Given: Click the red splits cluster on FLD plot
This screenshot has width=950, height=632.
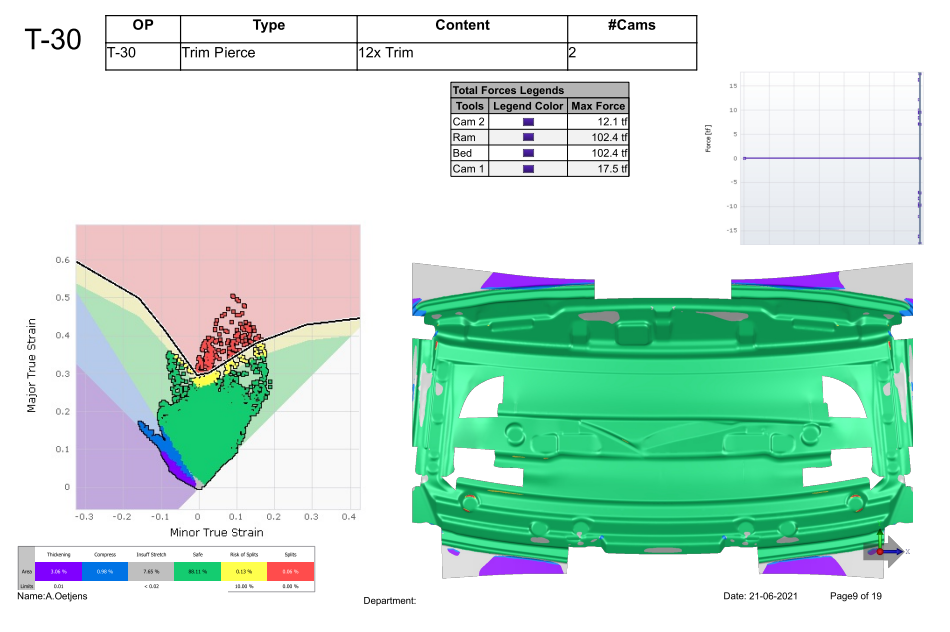Looking at the screenshot, I should pos(229,336).
